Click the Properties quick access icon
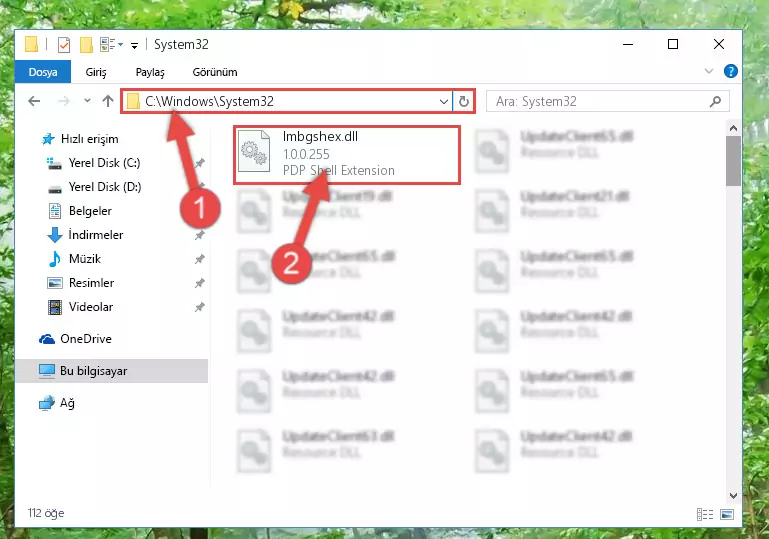Image resolution: width=769 pixels, height=539 pixels. point(64,45)
